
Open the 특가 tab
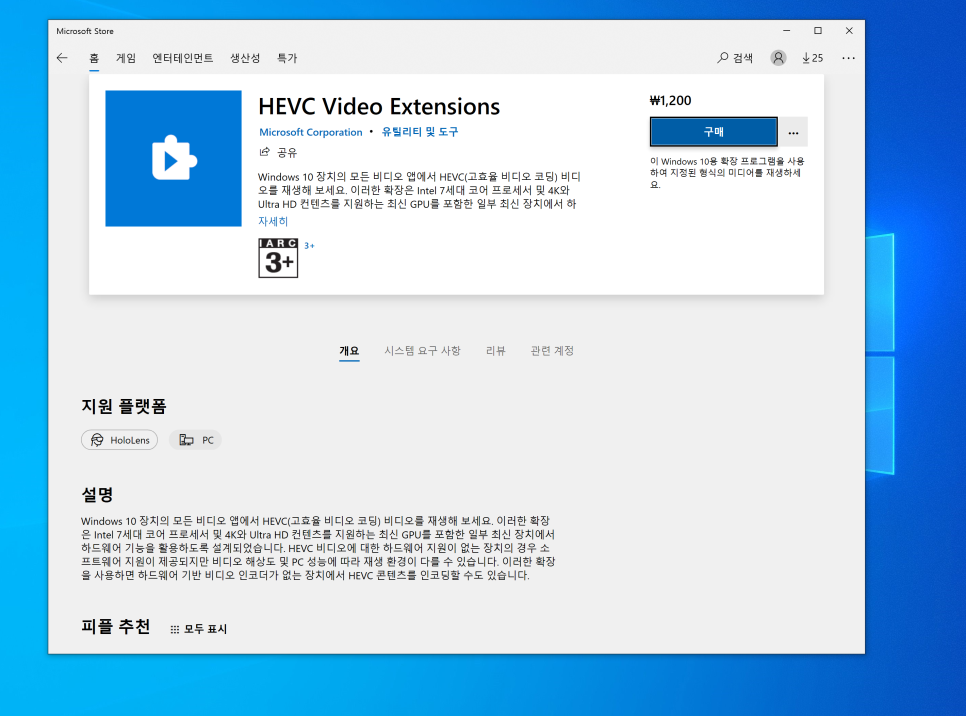pos(286,58)
